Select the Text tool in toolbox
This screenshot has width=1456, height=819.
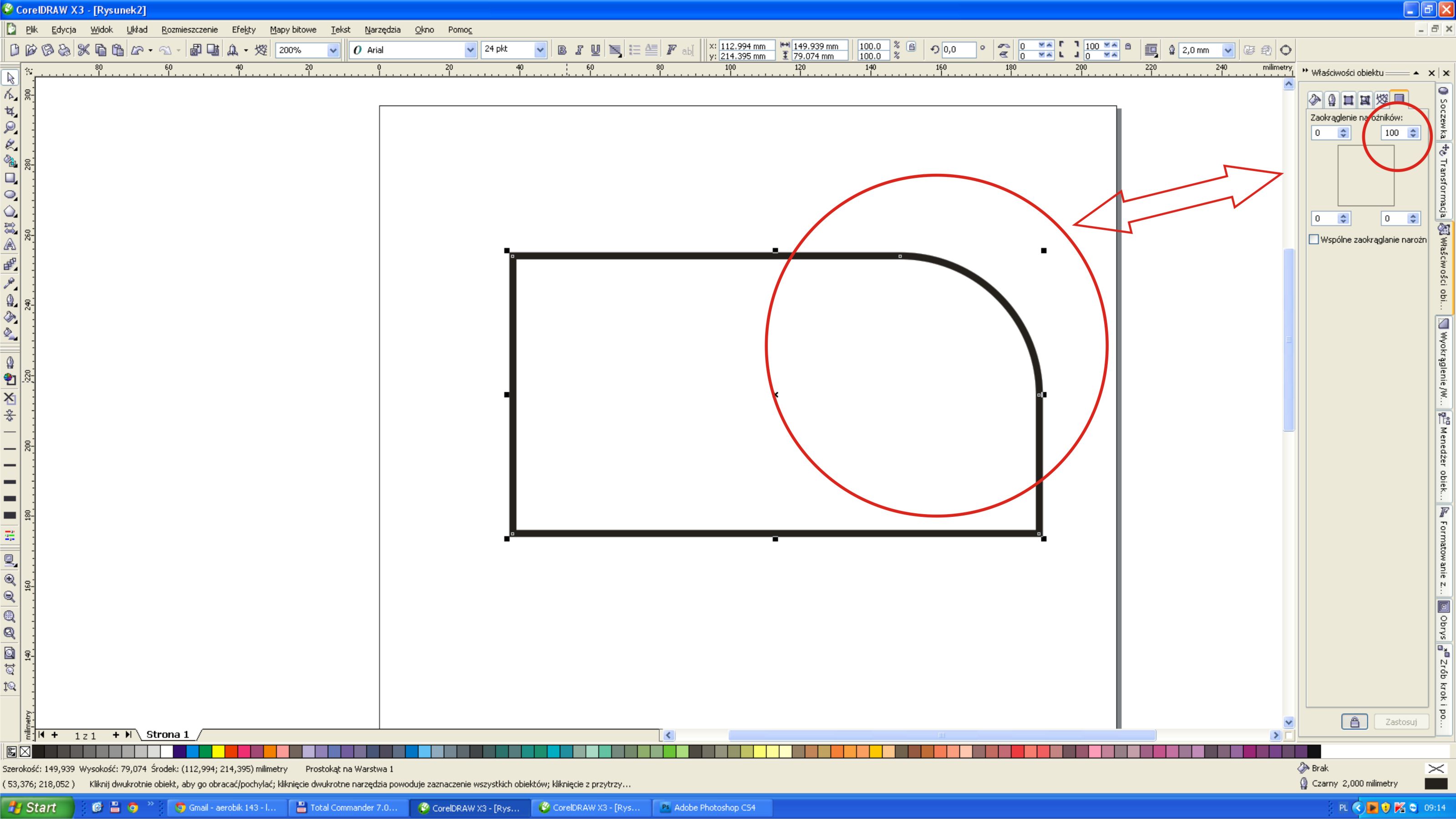coord(10,245)
